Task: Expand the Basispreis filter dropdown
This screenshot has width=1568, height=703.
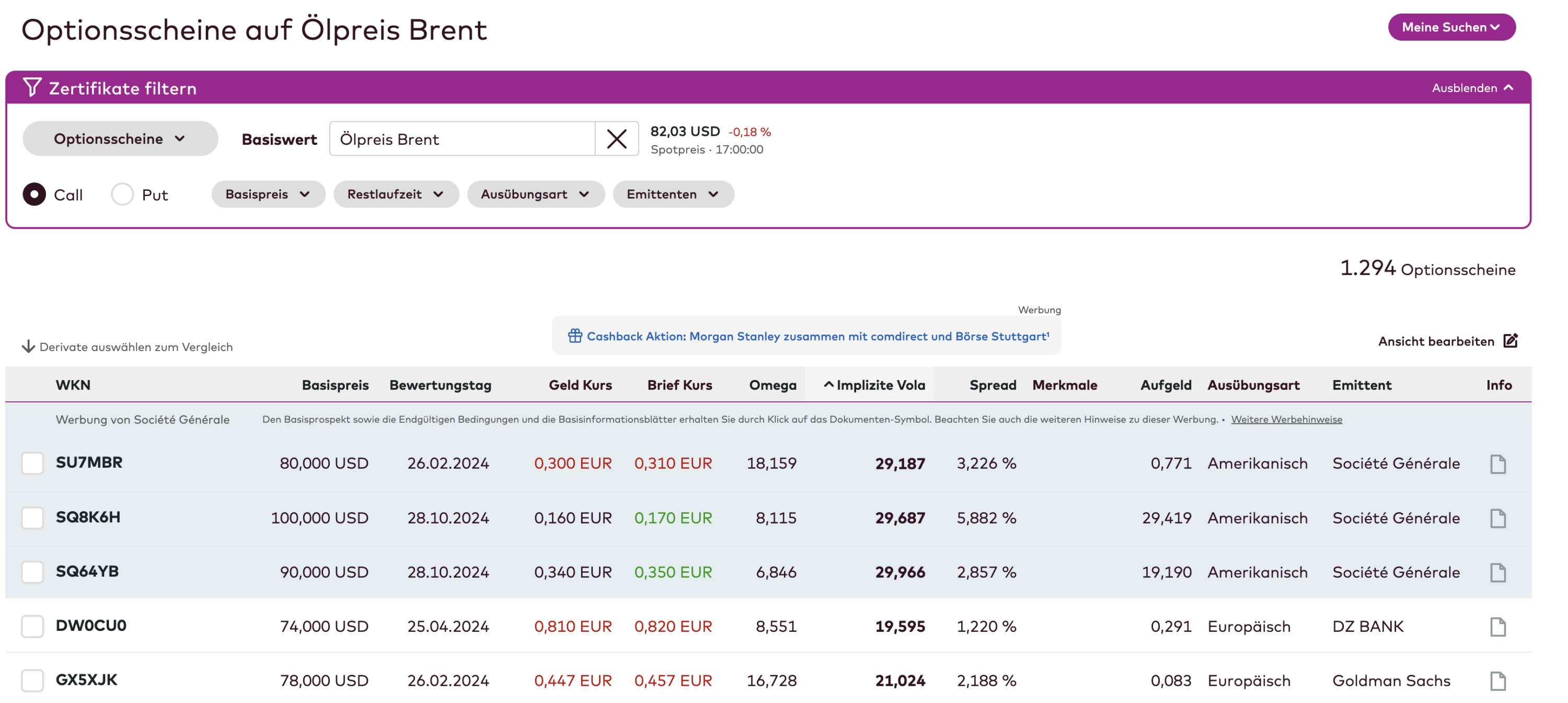Action: point(268,194)
